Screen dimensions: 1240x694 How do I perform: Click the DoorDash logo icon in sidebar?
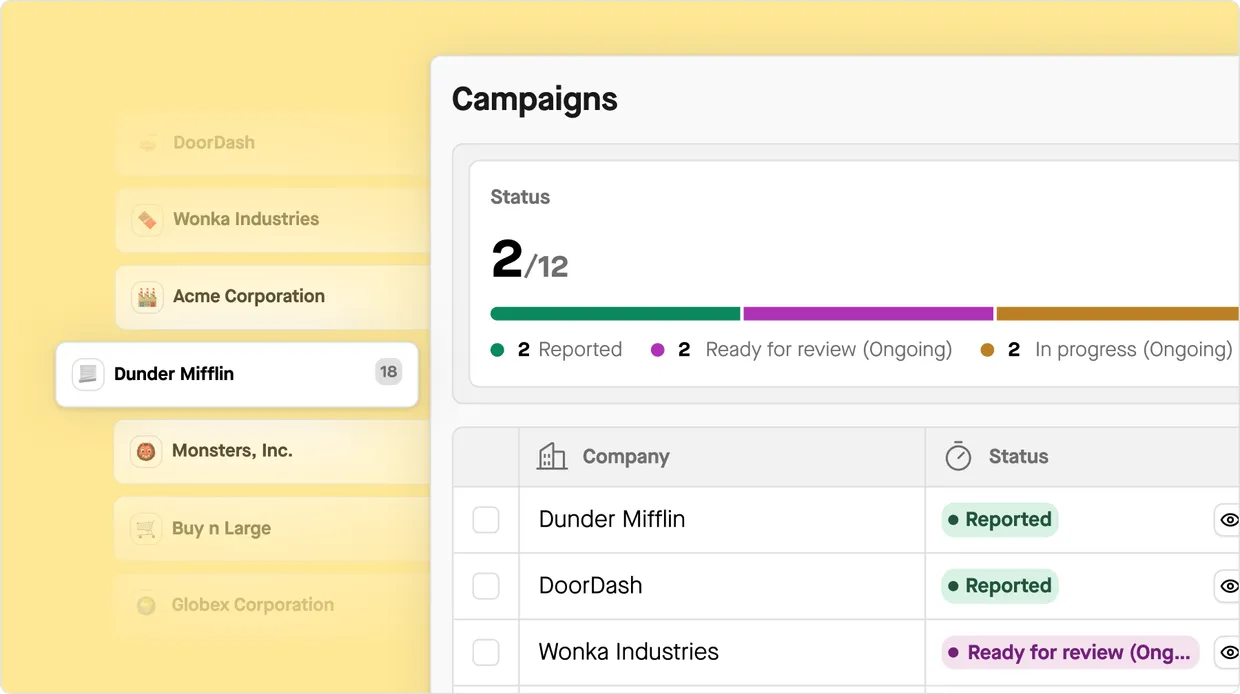pos(148,143)
